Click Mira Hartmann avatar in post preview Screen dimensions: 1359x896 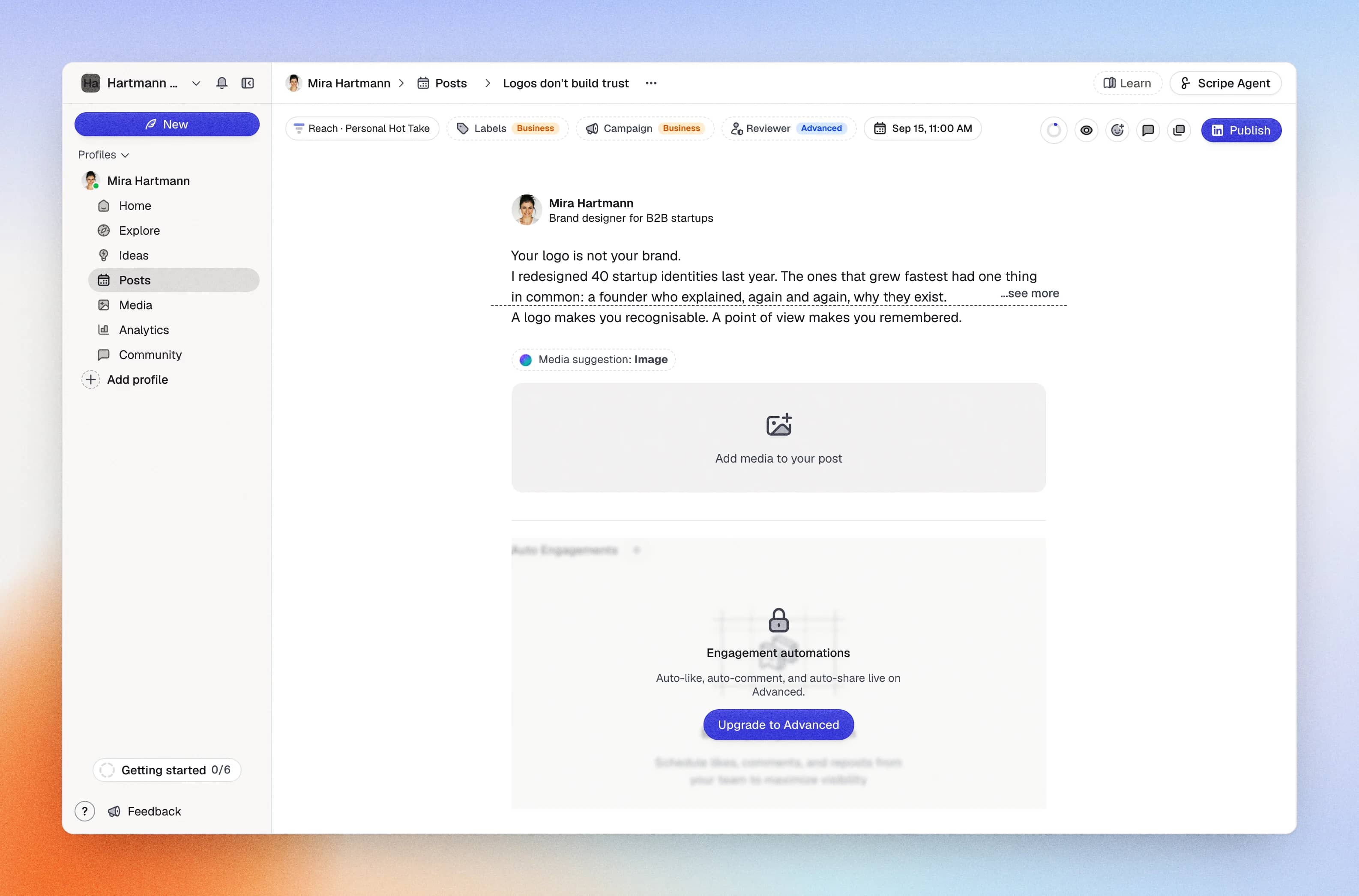click(x=527, y=210)
